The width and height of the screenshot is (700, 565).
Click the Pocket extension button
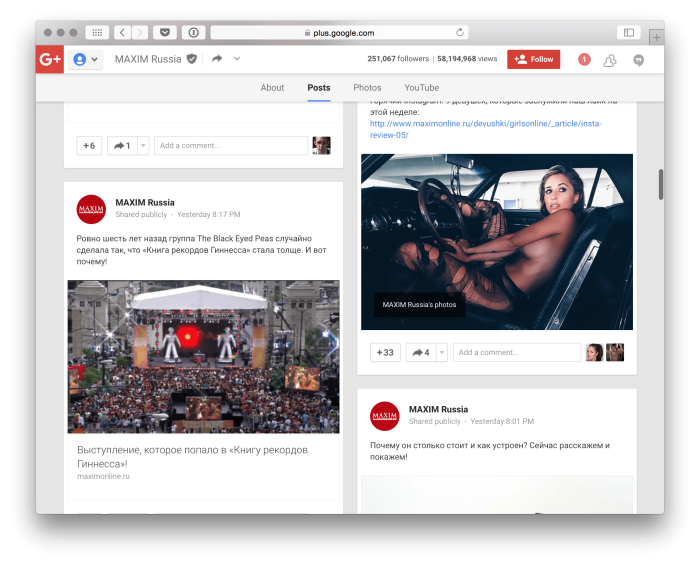point(165,33)
